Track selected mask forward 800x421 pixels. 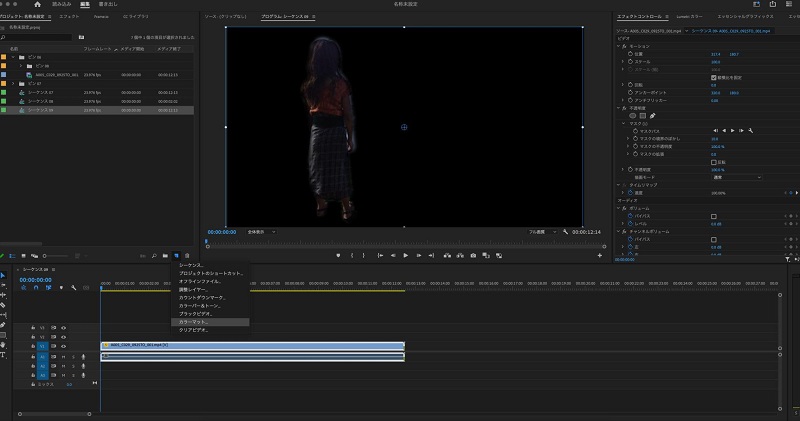click(x=733, y=131)
